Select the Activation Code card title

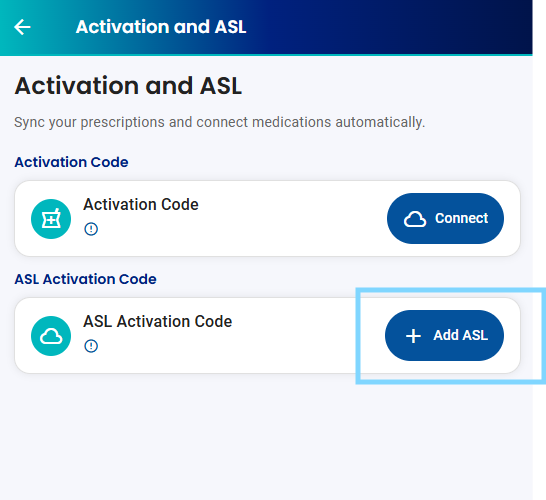[141, 204]
